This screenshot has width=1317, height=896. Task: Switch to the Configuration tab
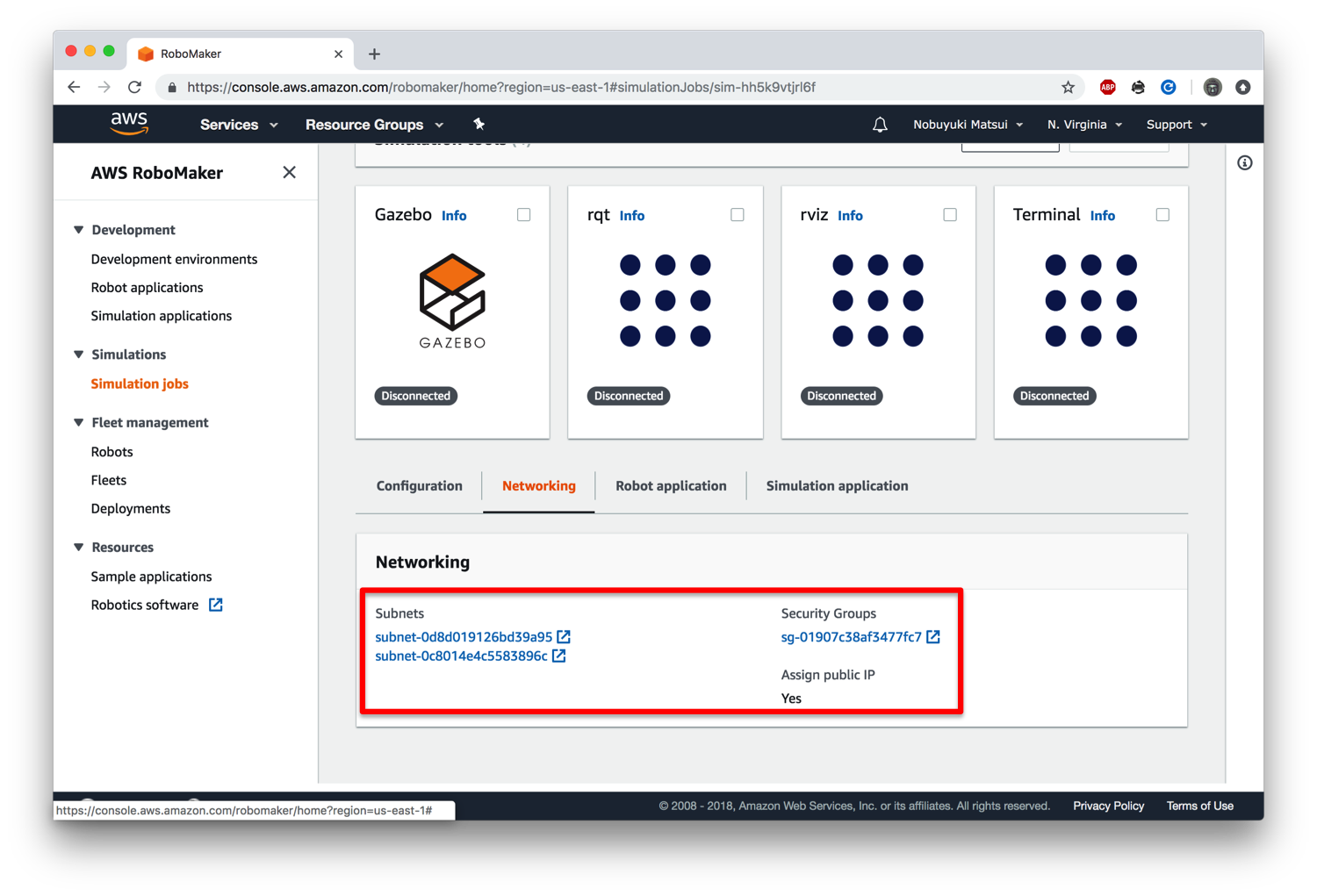[419, 485]
